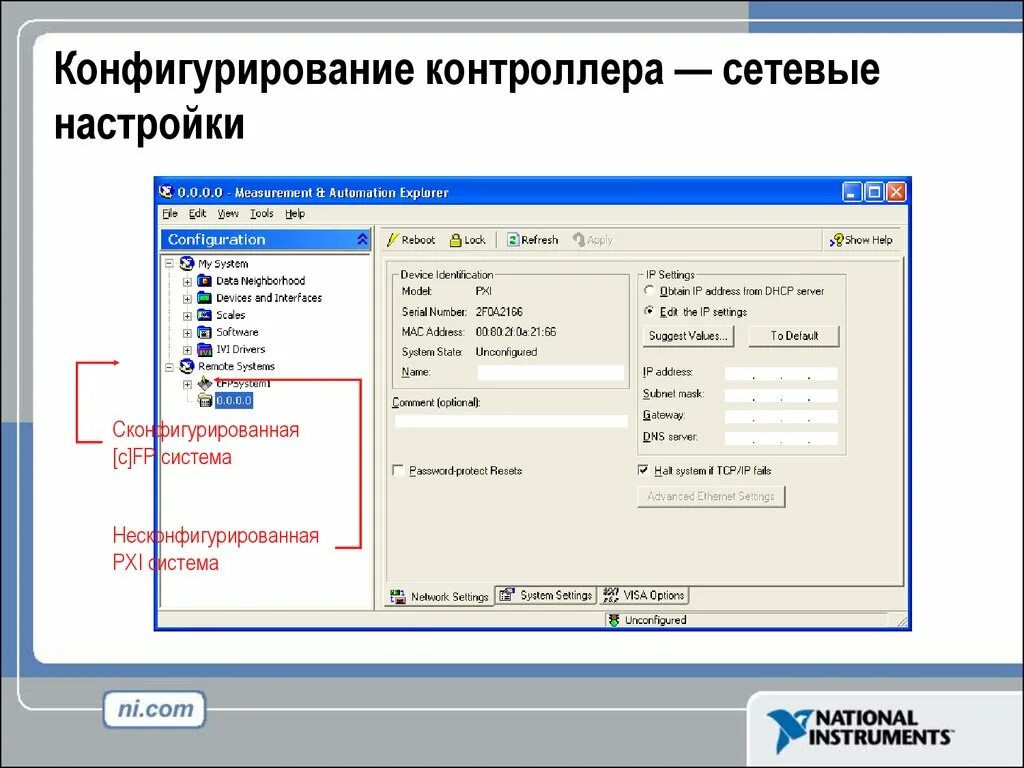Select the 0.0.0.0 tree entry
1024x768 pixels.
pos(234,400)
